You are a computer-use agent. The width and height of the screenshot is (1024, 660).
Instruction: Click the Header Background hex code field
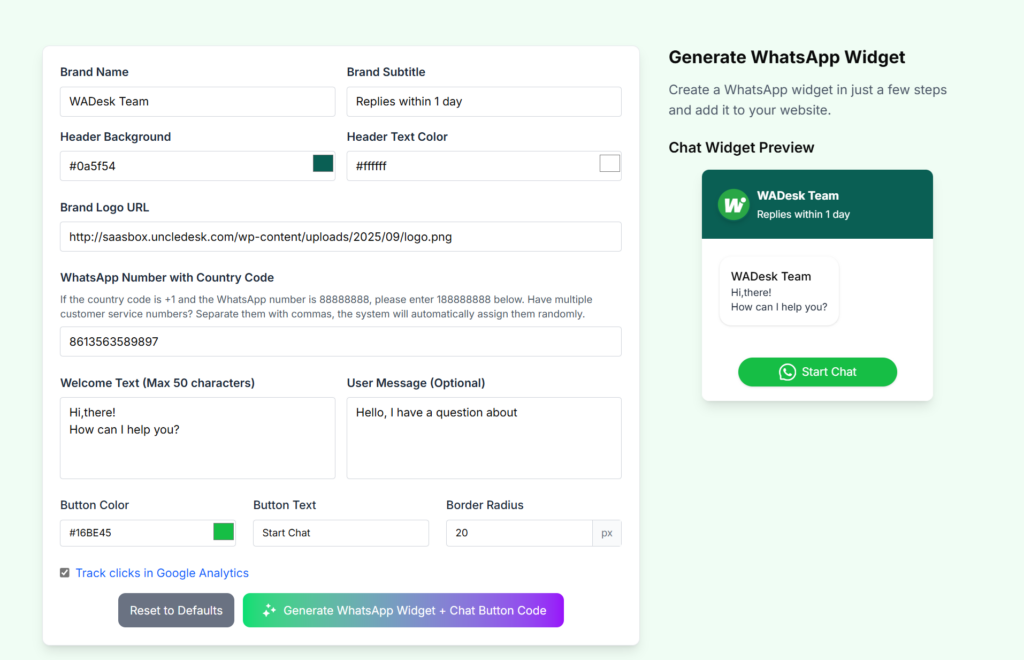pyautogui.click(x=185, y=166)
